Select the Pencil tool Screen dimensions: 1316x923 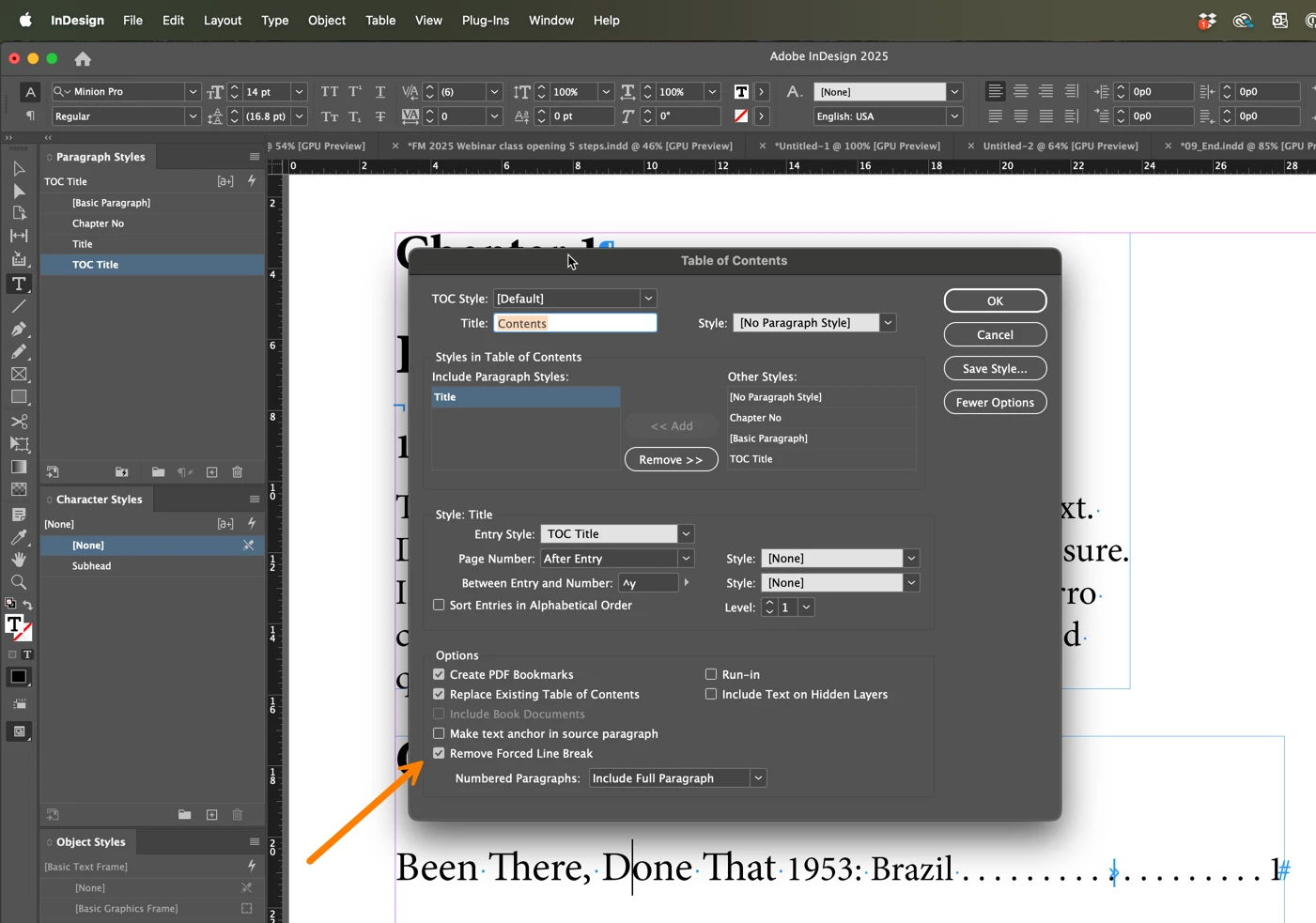(x=19, y=352)
